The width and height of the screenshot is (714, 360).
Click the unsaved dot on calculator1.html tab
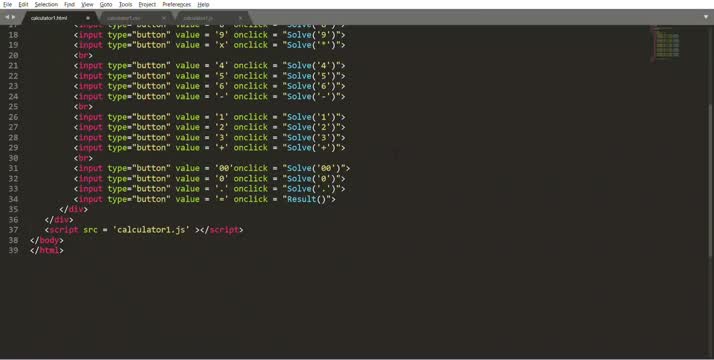88,18
